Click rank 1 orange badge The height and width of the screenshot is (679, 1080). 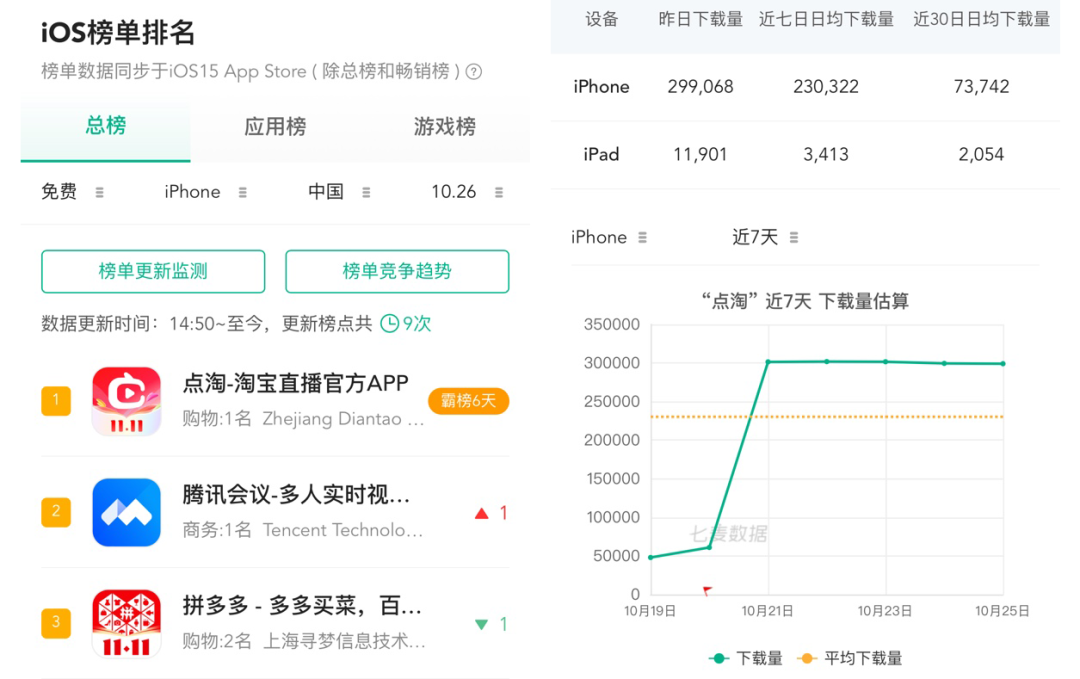coord(56,401)
